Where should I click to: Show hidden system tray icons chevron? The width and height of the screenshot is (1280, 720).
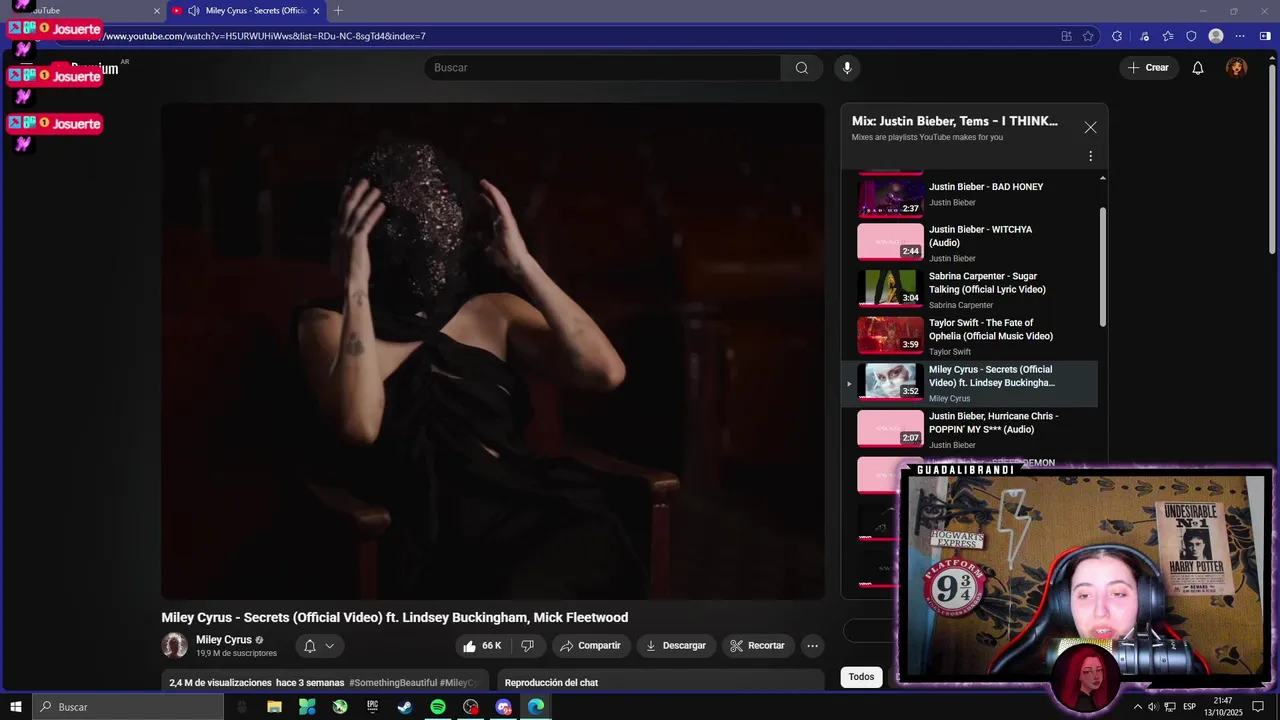pyautogui.click(x=1137, y=707)
